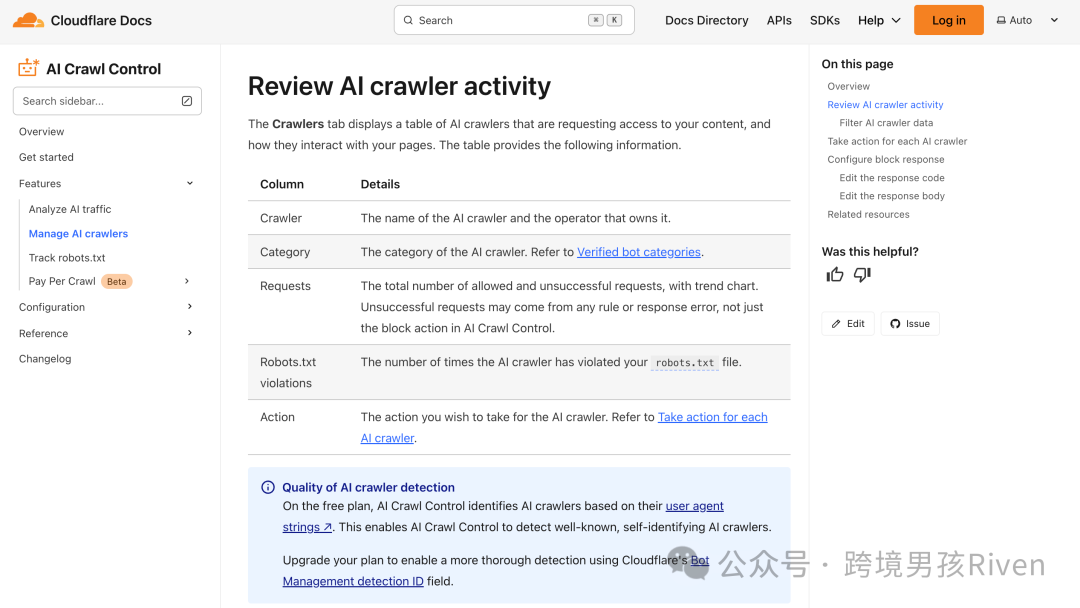Screen dimensions: 1080x608
Task: Click the GitHub Issue button
Action: (x=910, y=324)
